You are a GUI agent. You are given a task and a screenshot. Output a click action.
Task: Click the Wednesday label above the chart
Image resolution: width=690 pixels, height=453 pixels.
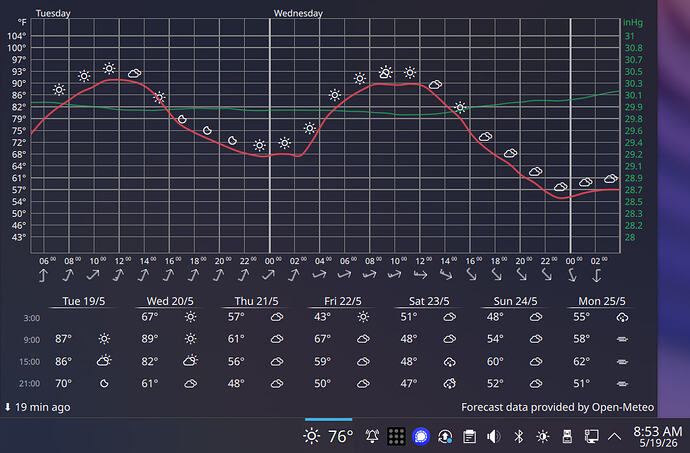click(x=298, y=13)
